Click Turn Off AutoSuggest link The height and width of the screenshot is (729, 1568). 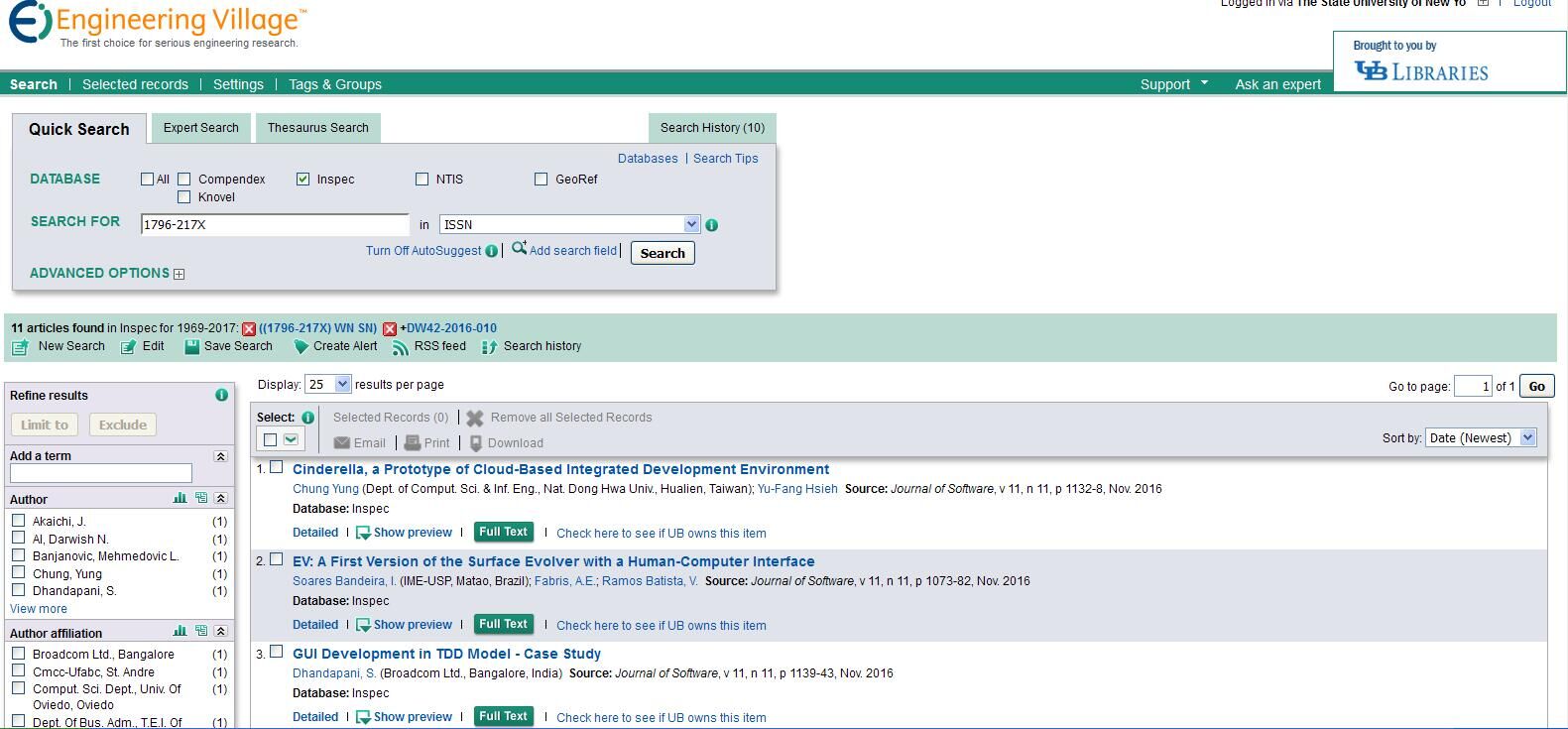[x=423, y=251]
